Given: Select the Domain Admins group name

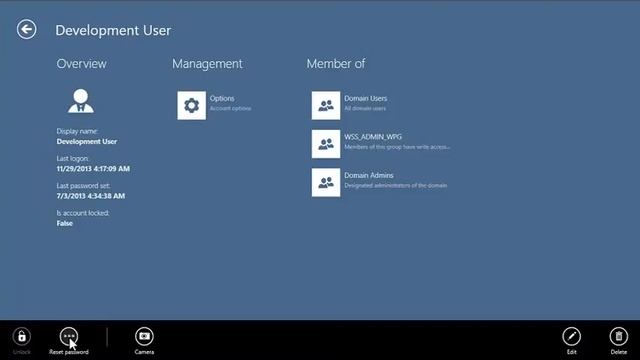Looking at the screenshot, I should [x=369, y=175].
